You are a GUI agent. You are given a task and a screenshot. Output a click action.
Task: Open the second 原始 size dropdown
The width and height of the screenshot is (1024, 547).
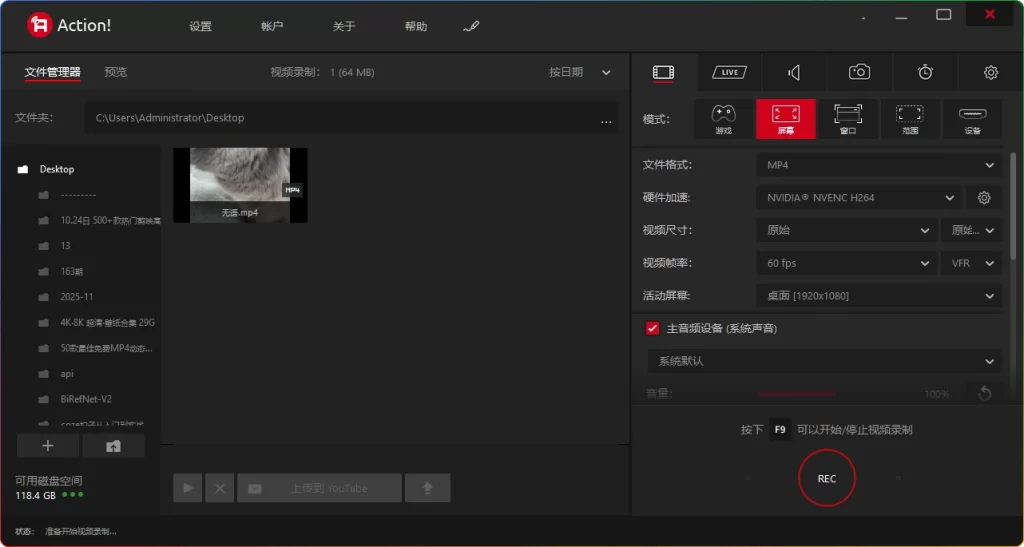tap(971, 230)
